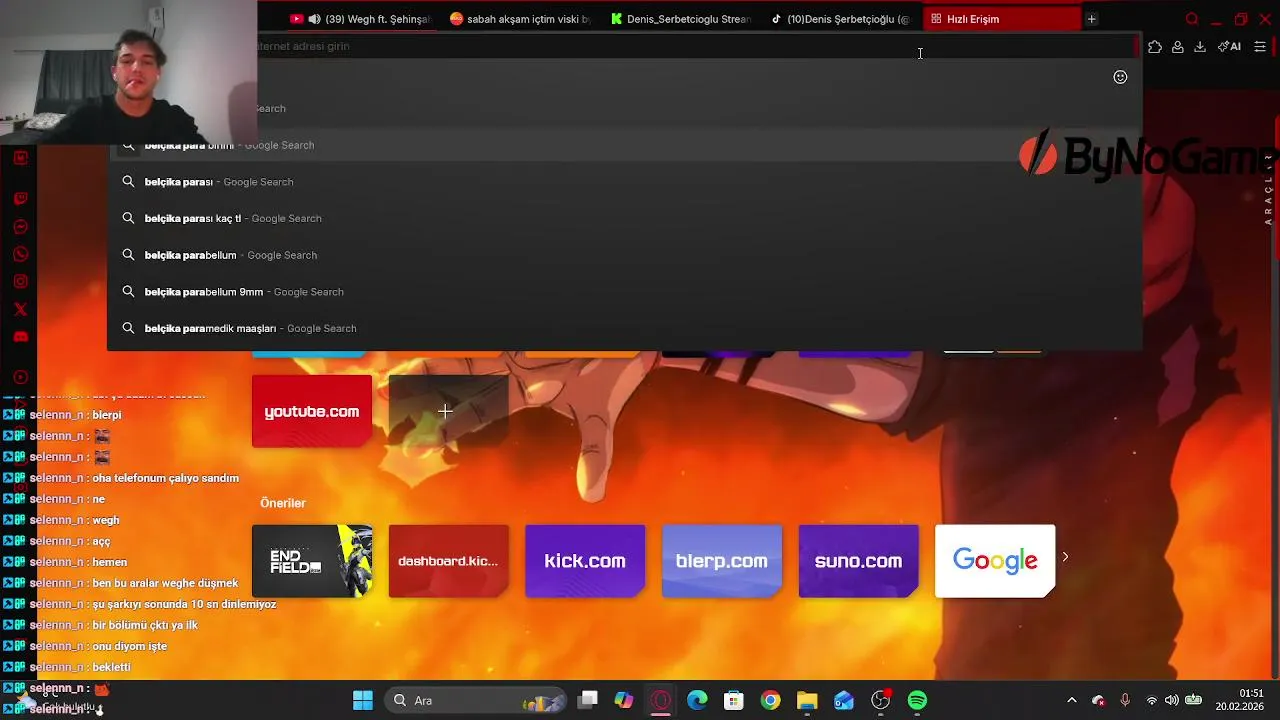
Task: Open X (Twitter) in the sidebar
Action: (x=20, y=309)
